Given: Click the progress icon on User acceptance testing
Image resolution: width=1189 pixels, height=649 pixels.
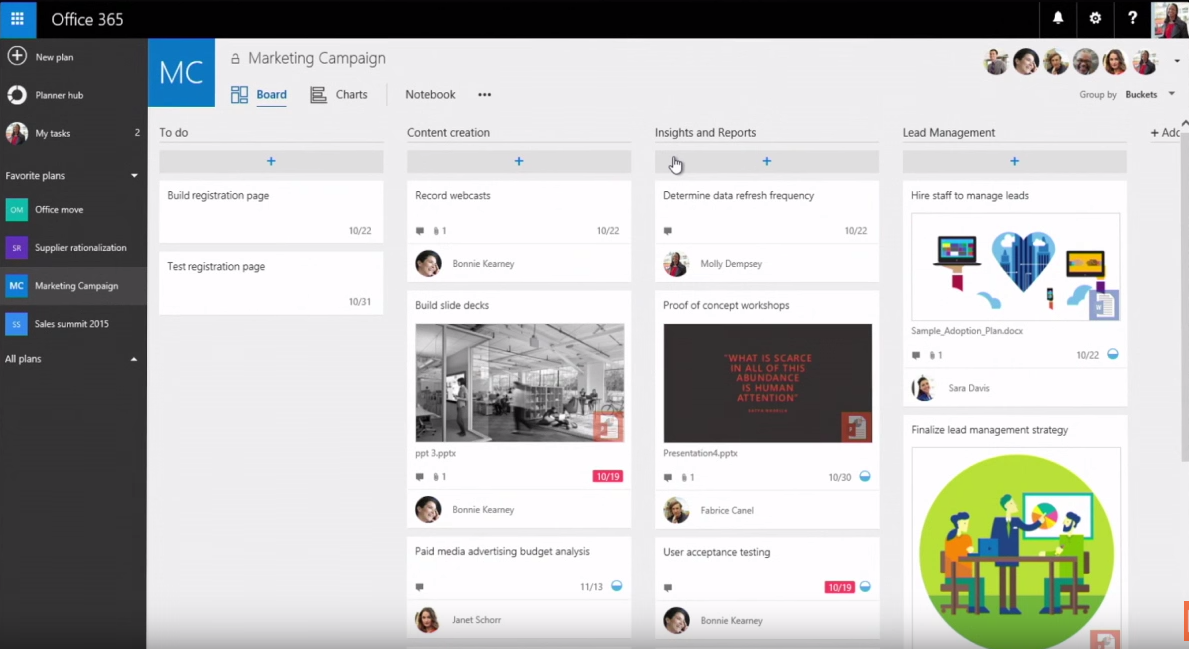Looking at the screenshot, I should (865, 587).
